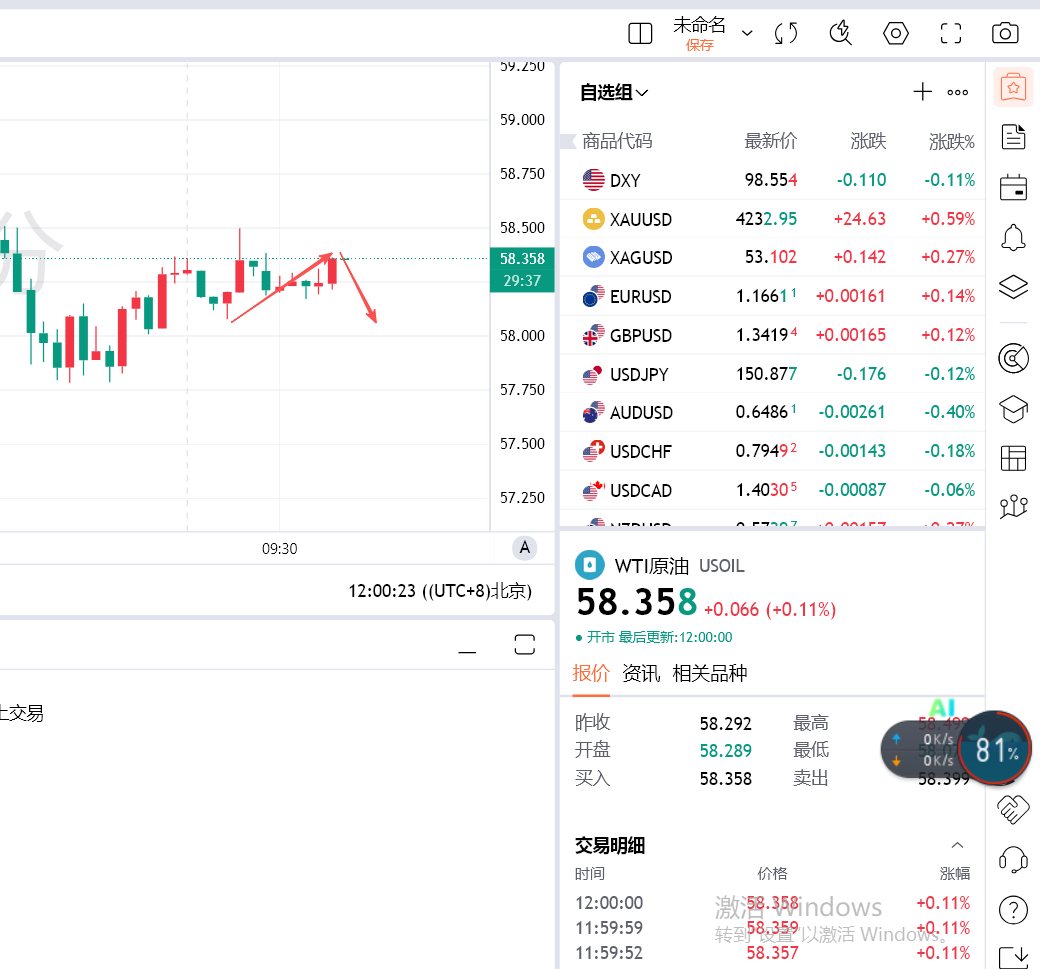Image resolution: width=1040 pixels, height=969 pixels.
Task: Open chart settings hexagon icon
Action: click(x=895, y=34)
